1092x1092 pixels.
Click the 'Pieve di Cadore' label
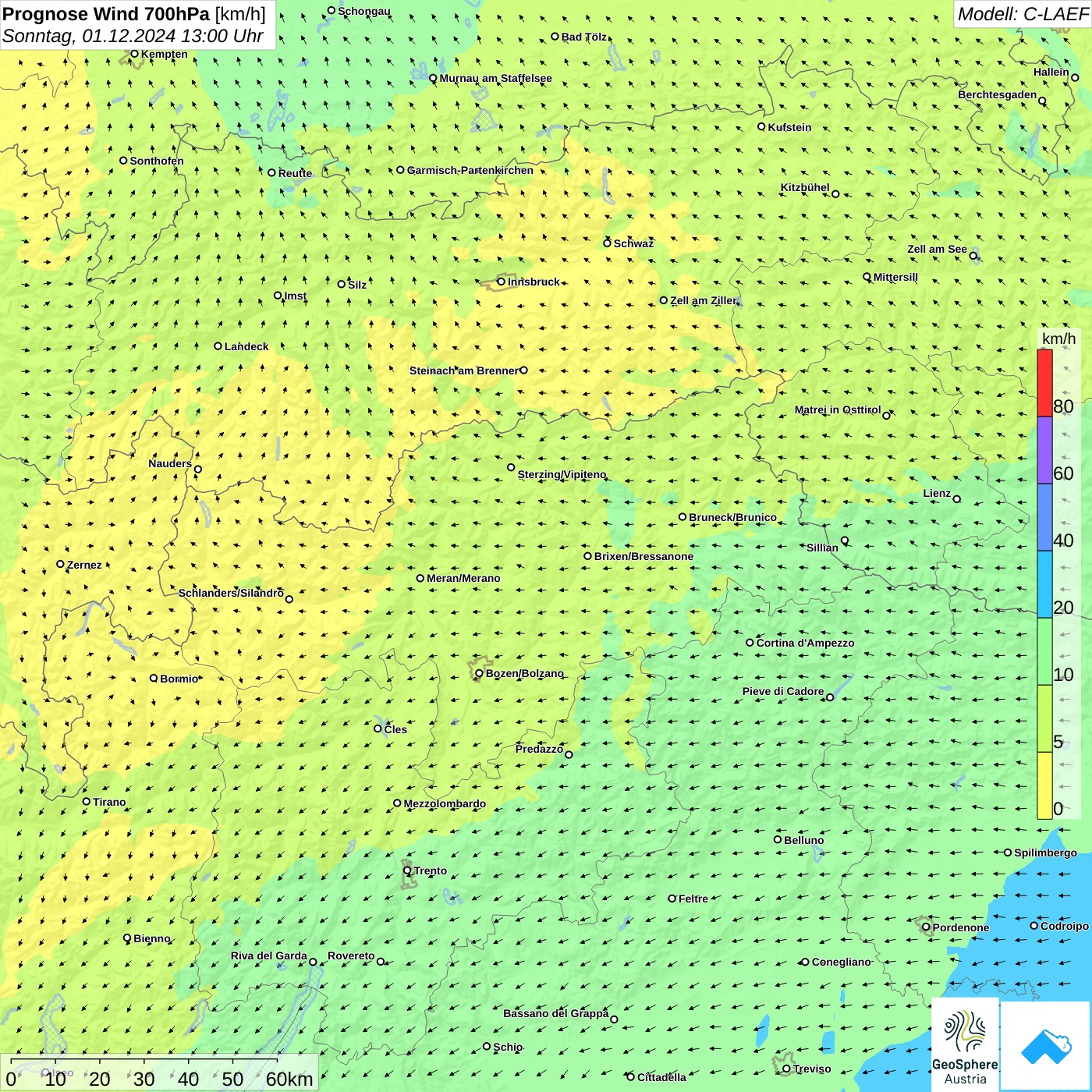tap(783, 691)
